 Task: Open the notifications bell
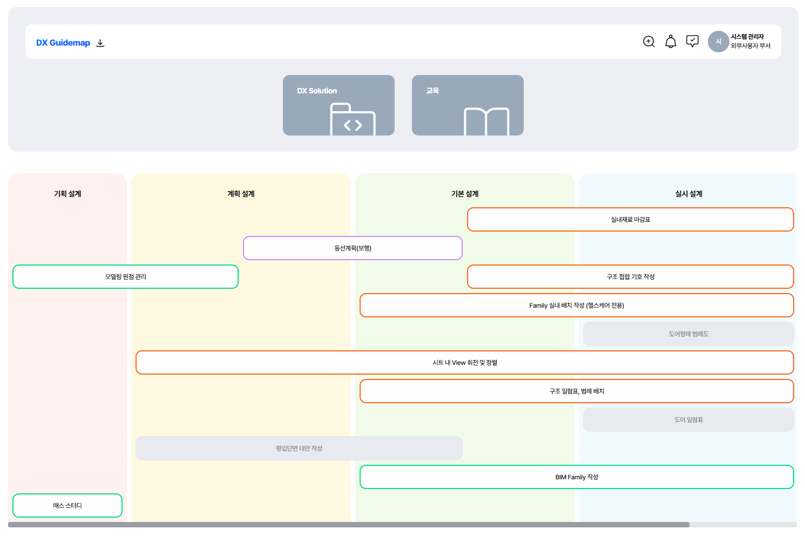[x=670, y=42]
